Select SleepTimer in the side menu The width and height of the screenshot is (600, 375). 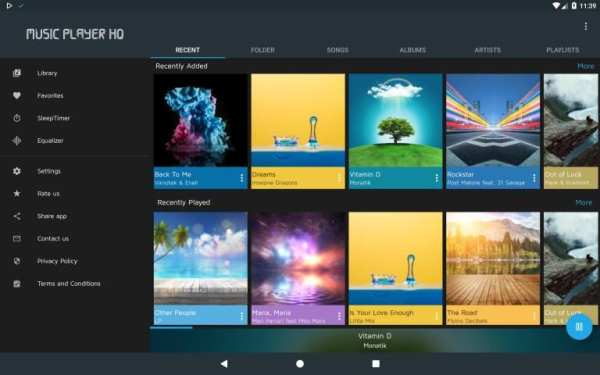[x=54, y=118]
